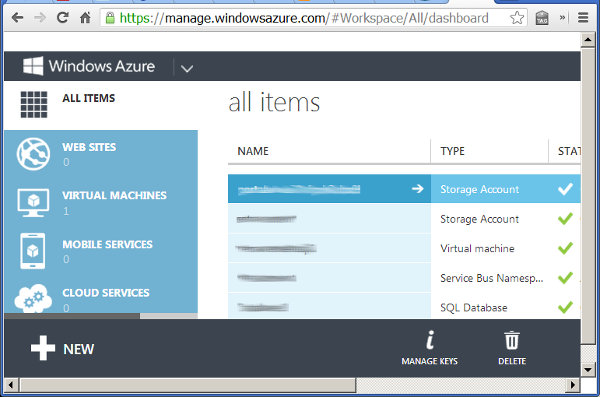The width and height of the screenshot is (600, 397).
Task: Click the green padlock security icon
Action: click(x=110, y=18)
